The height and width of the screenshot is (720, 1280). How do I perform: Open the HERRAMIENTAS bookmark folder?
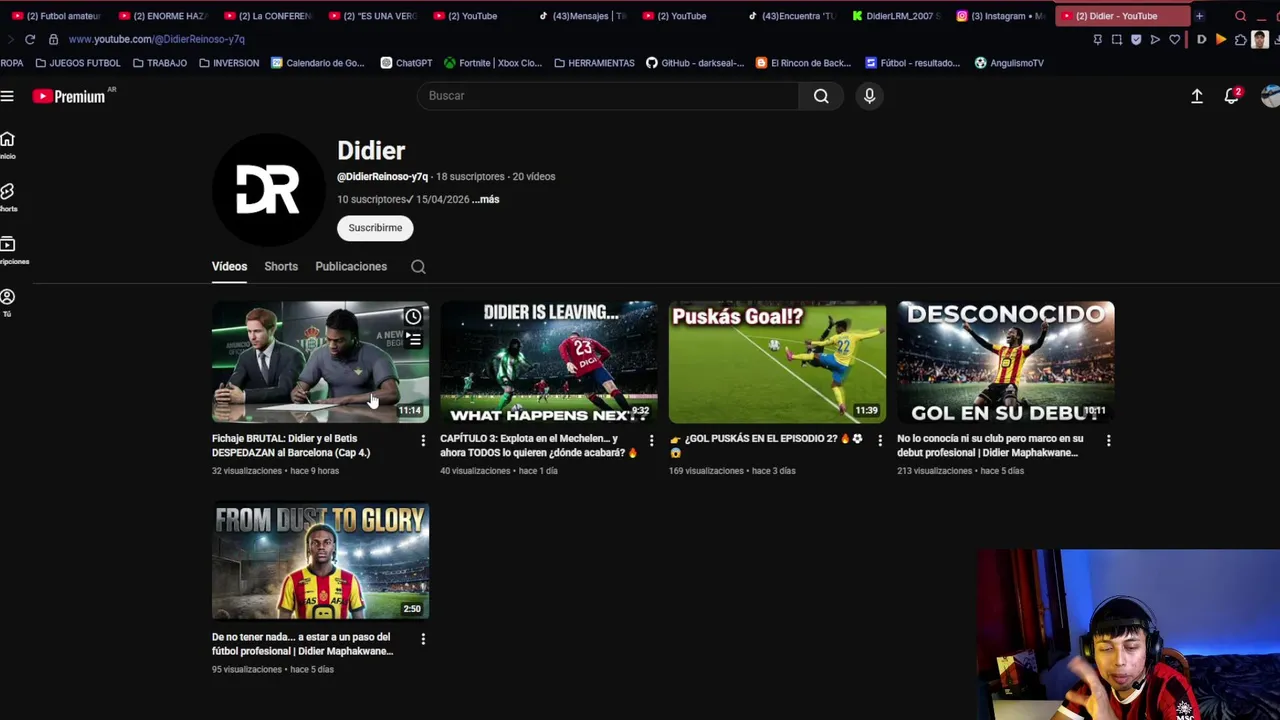594,63
